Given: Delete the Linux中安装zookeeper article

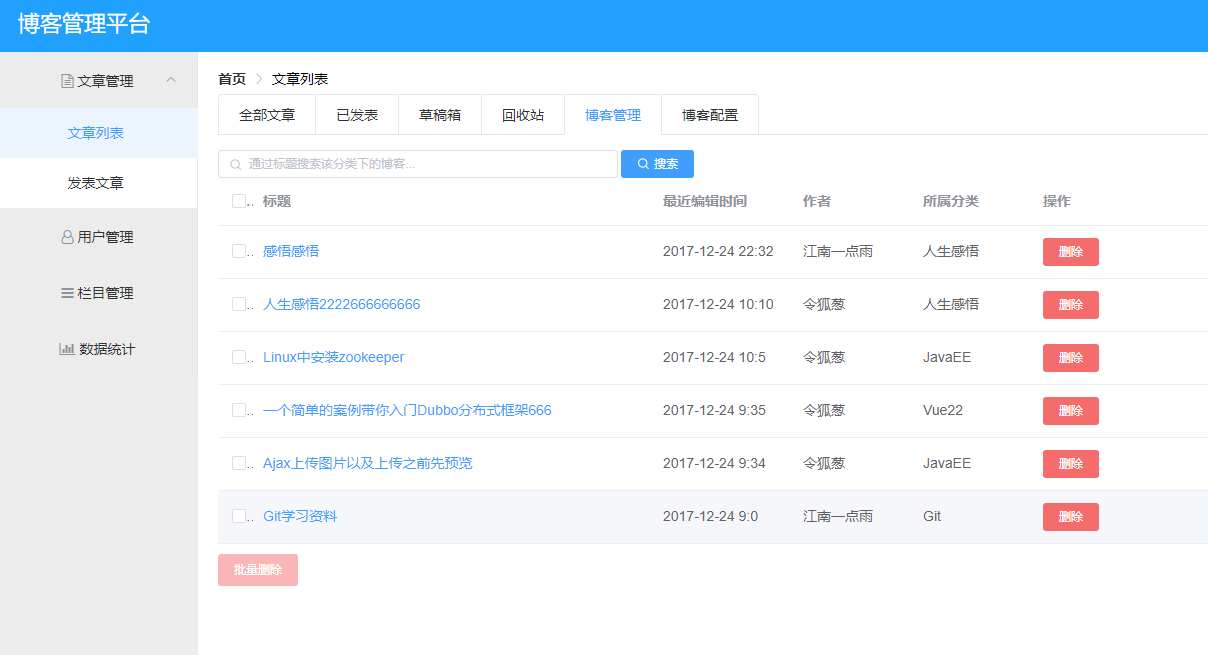Looking at the screenshot, I should 1070,358.
